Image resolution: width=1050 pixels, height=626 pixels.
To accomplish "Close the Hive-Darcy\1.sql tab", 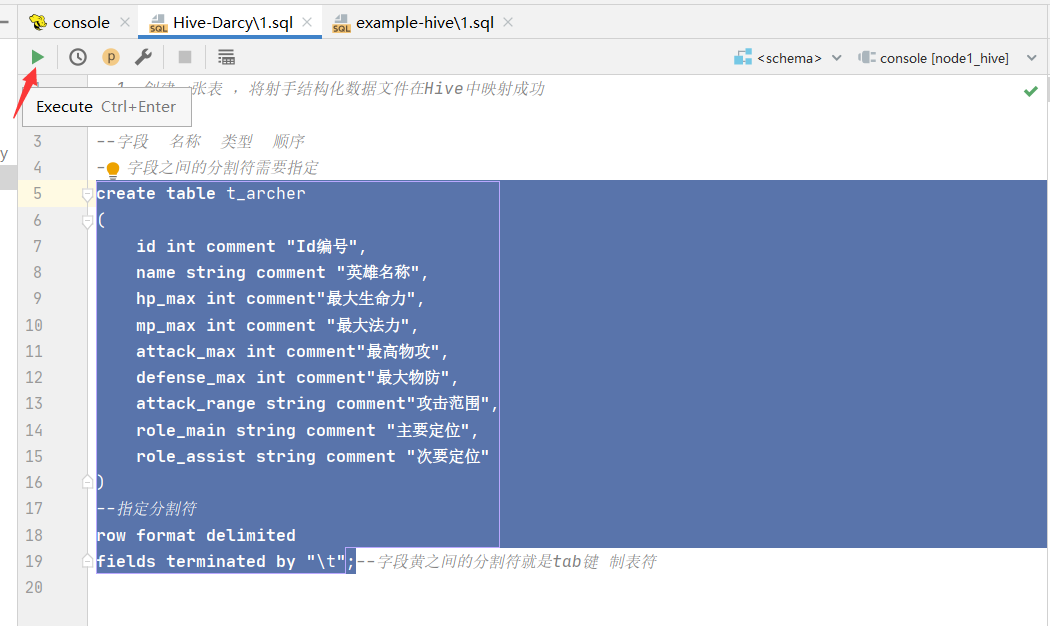I will point(307,22).
